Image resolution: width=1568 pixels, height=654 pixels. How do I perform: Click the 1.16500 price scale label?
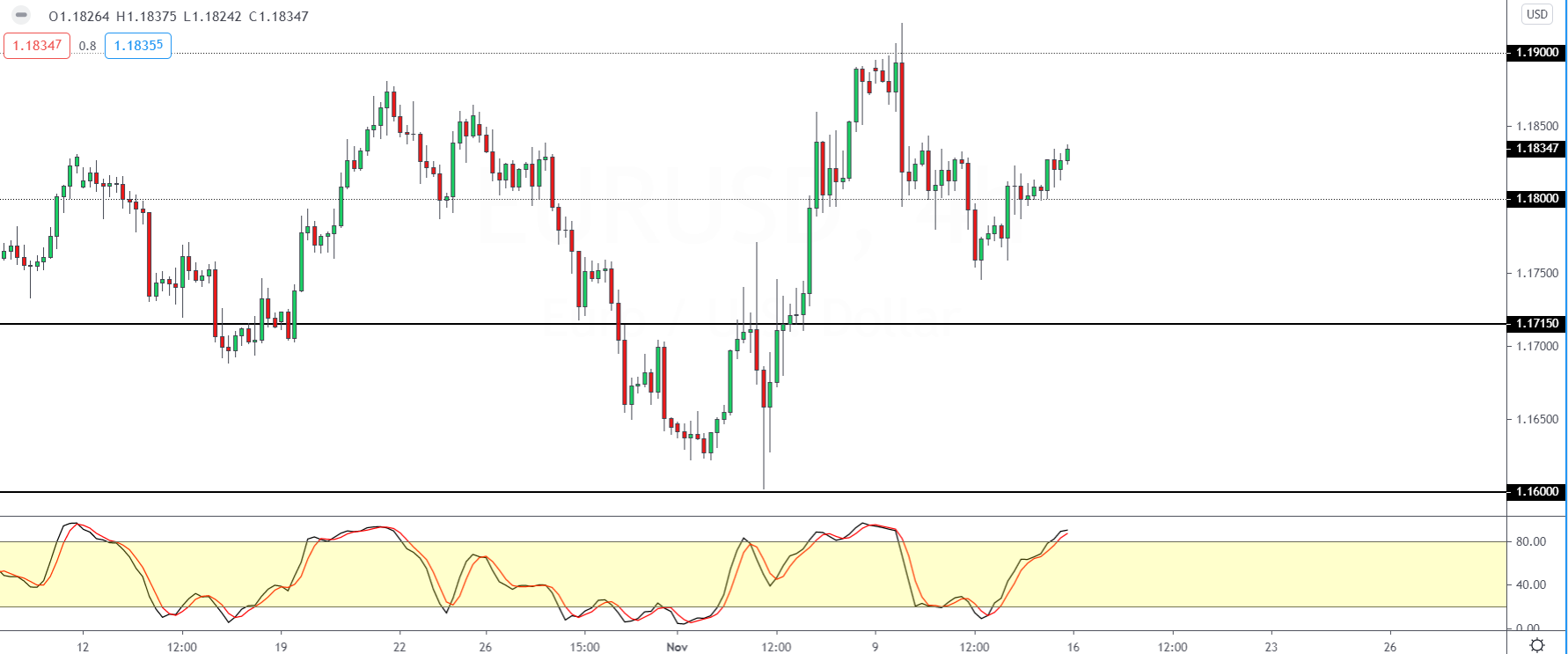(1536, 420)
